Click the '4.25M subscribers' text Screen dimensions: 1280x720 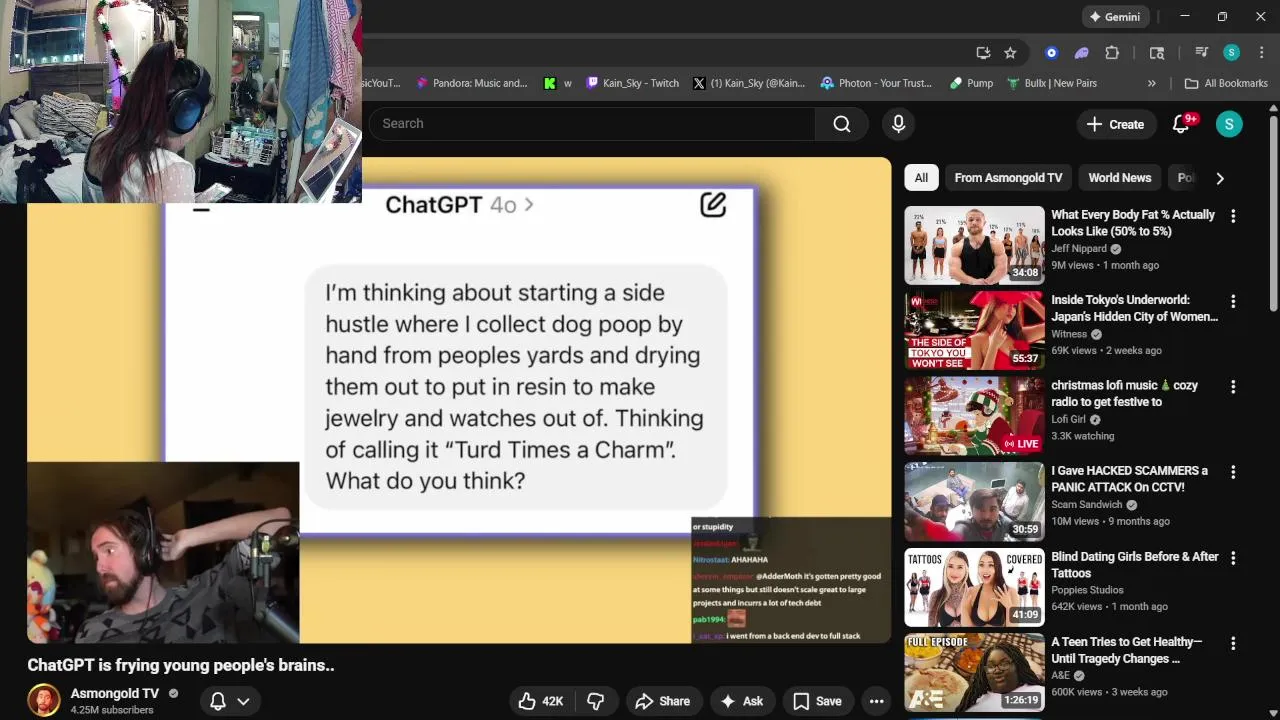(x=112, y=710)
